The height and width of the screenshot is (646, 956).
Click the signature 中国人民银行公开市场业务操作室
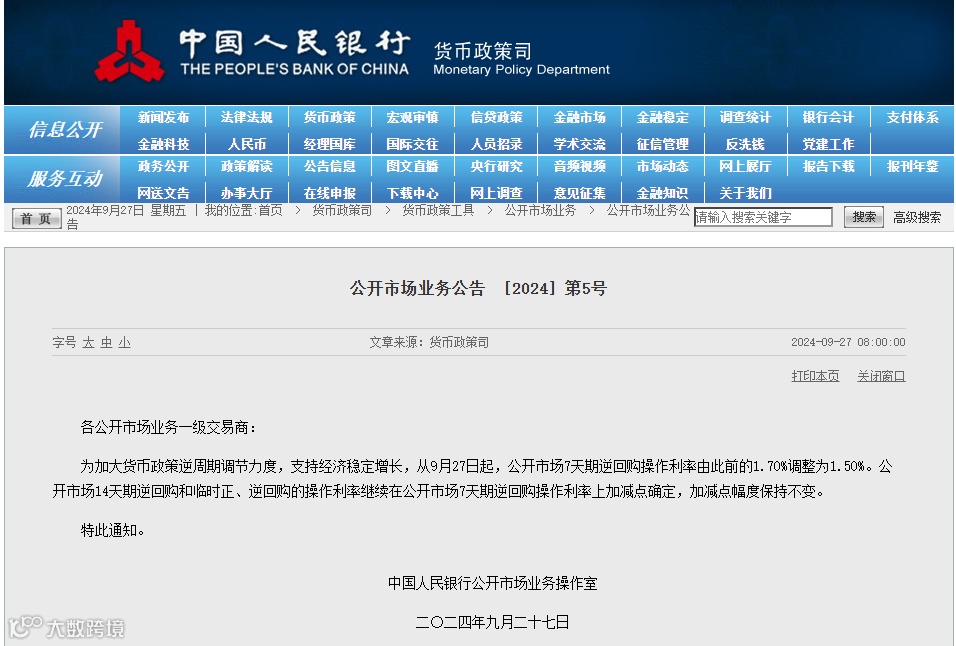493,583
